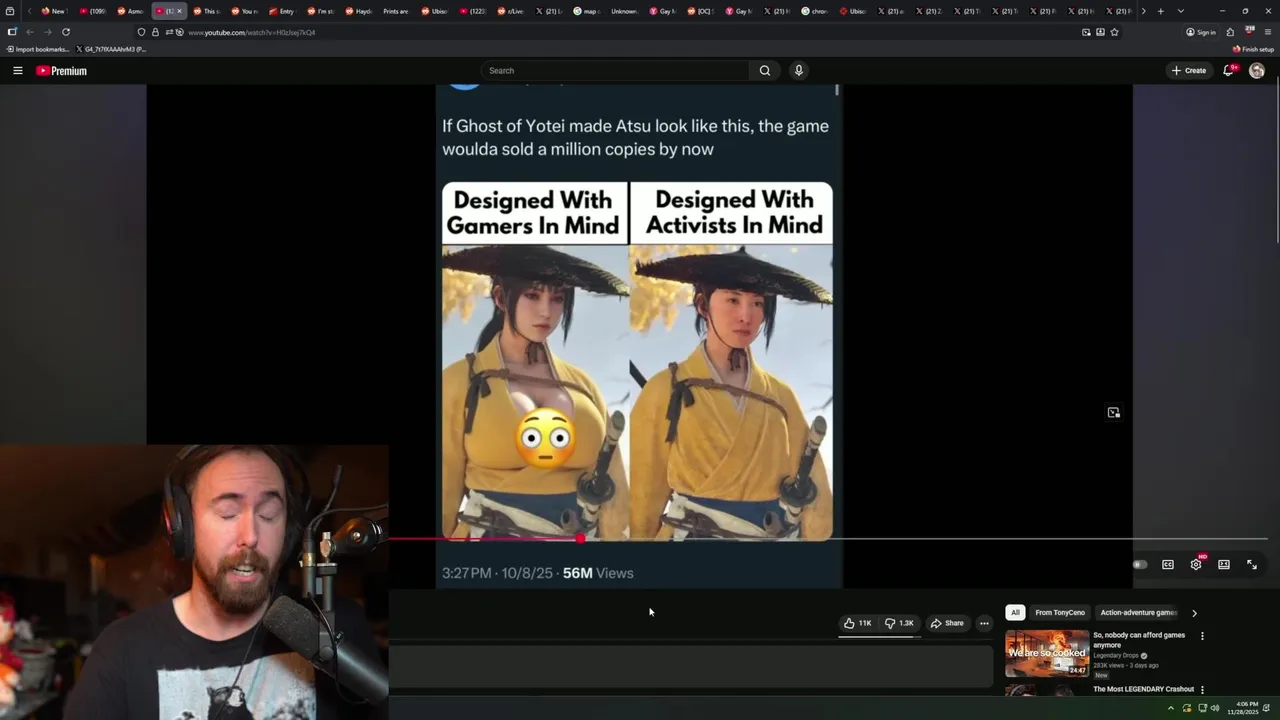Image resolution: width=1280 pixels, height=720 pixels.
Task: Switch to the 'Entry' browser tab
Action: coord(282,11)
